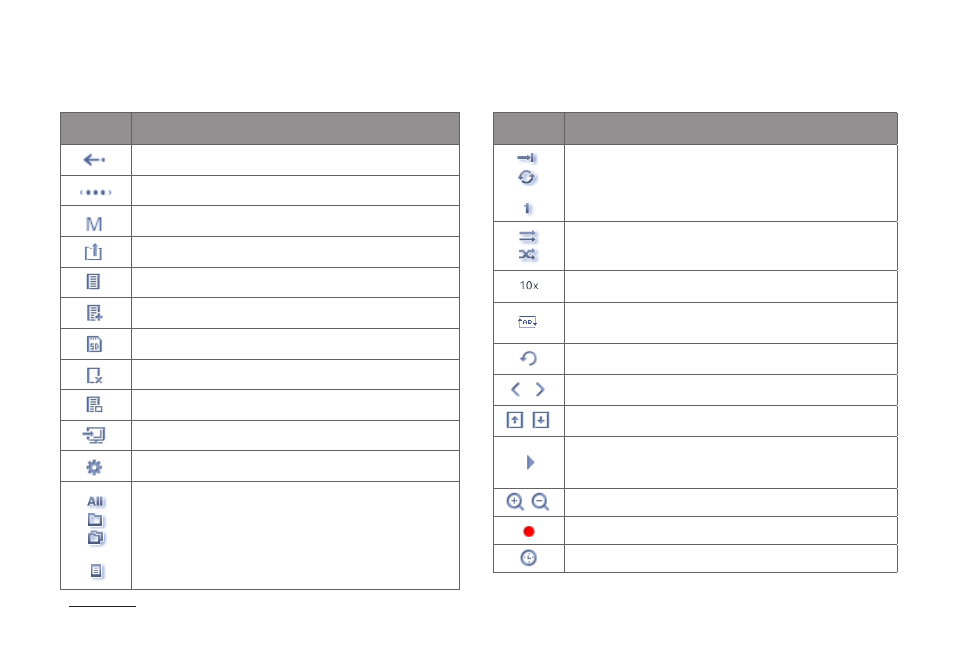This screenshot has height=647, width=954.
Task: Click the share upload arrow icon
Action: tap(93, 251)
